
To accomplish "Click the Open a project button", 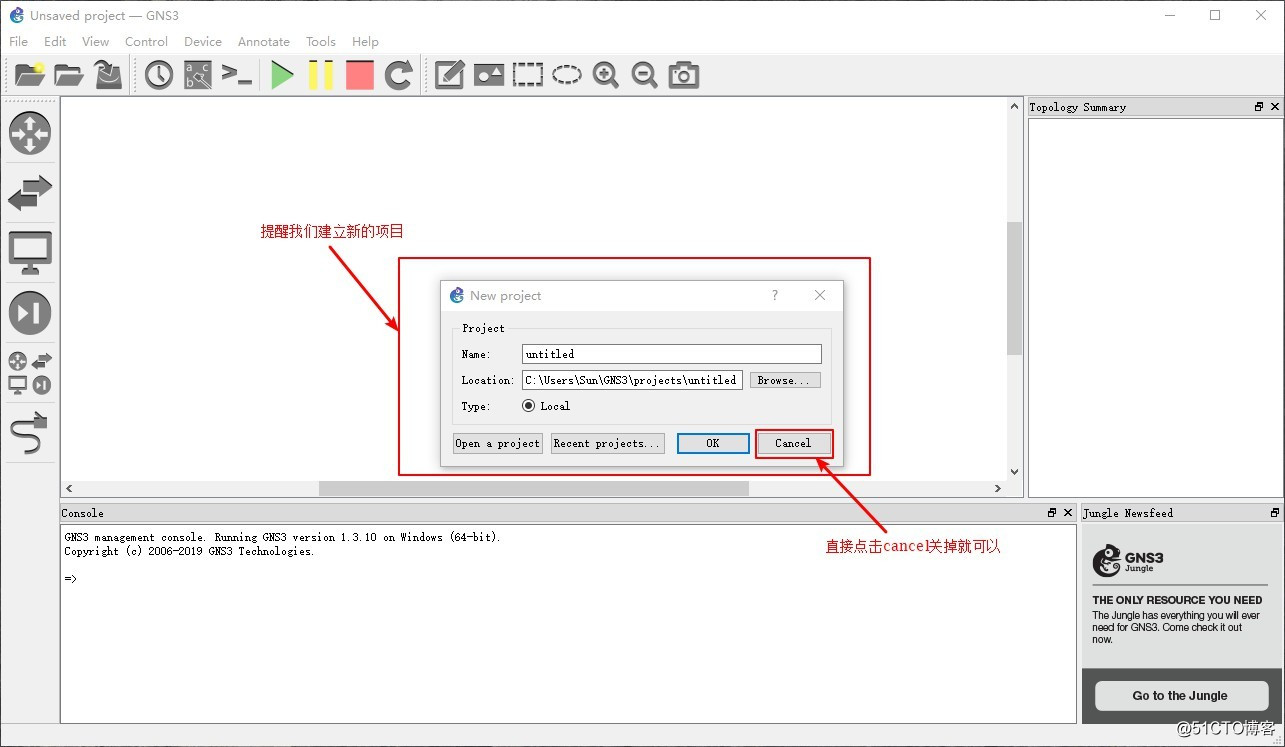I will point(498,443).
